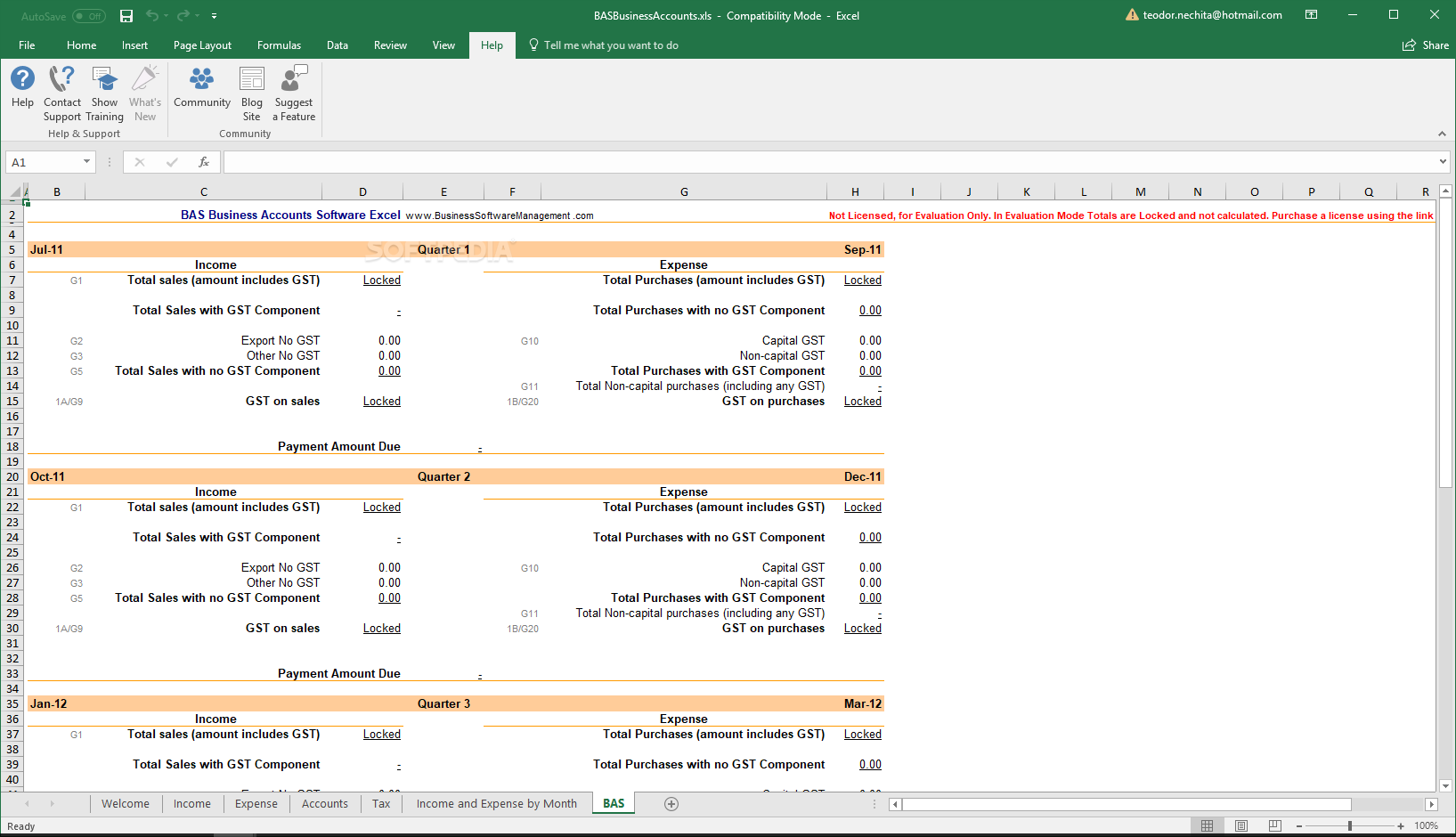Click the Name Box showing A1
Screen dimensions: 1456x837
pyautogui.click(x=45, y=162)
